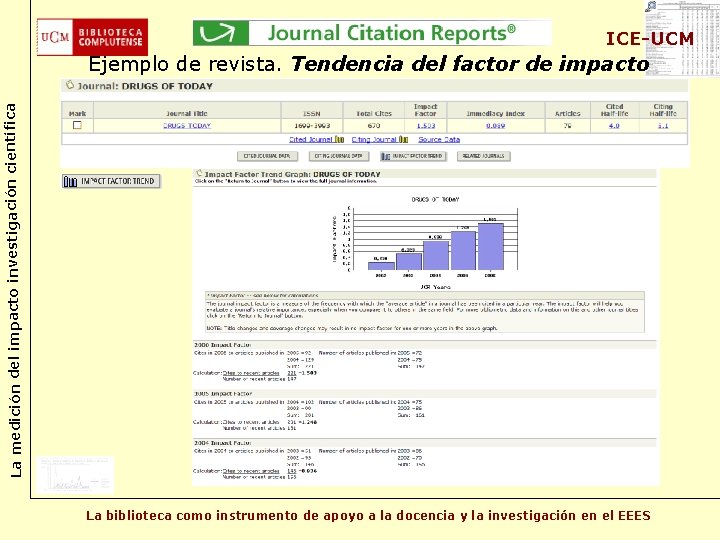Open the faded chart thumbnail at bottom-left
Viewport: 720px width, 540px height.
pos(75,474)
